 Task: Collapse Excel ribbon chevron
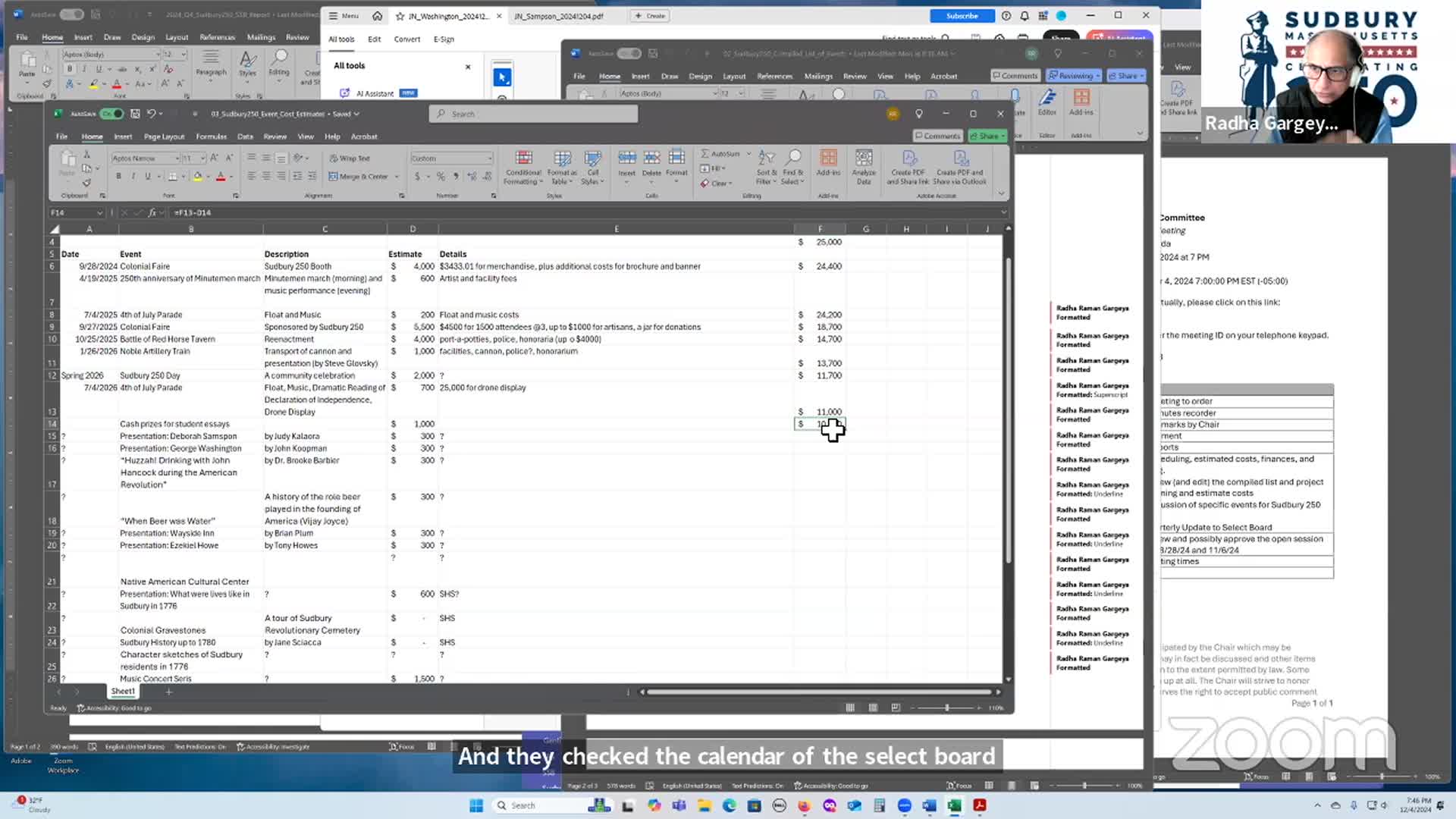1001,194
